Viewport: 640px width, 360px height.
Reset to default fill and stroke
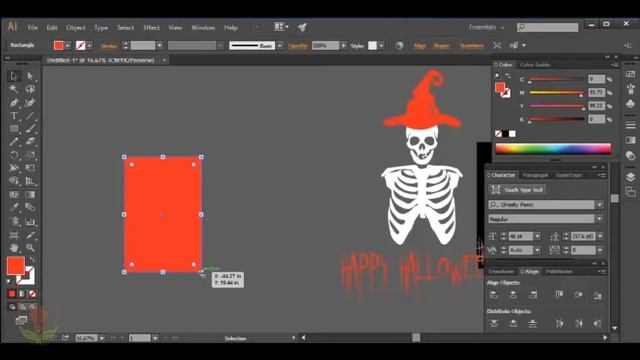click(9, 281)
